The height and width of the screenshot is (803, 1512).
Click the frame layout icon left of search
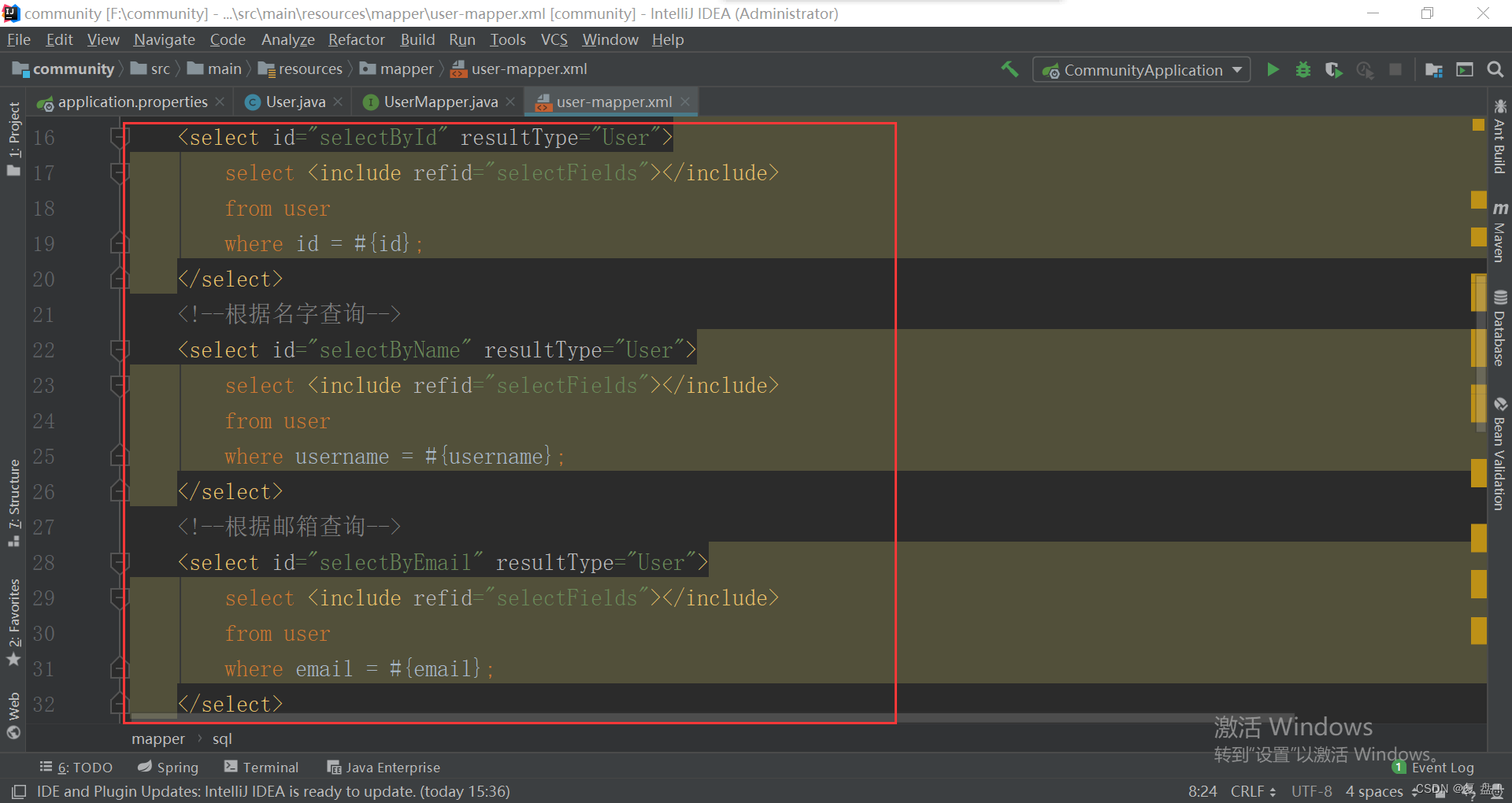pyautogui.click(x=1465, y=70)
